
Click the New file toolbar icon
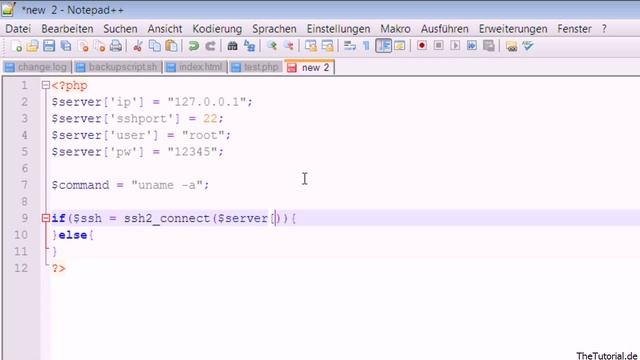coord(17,46)
